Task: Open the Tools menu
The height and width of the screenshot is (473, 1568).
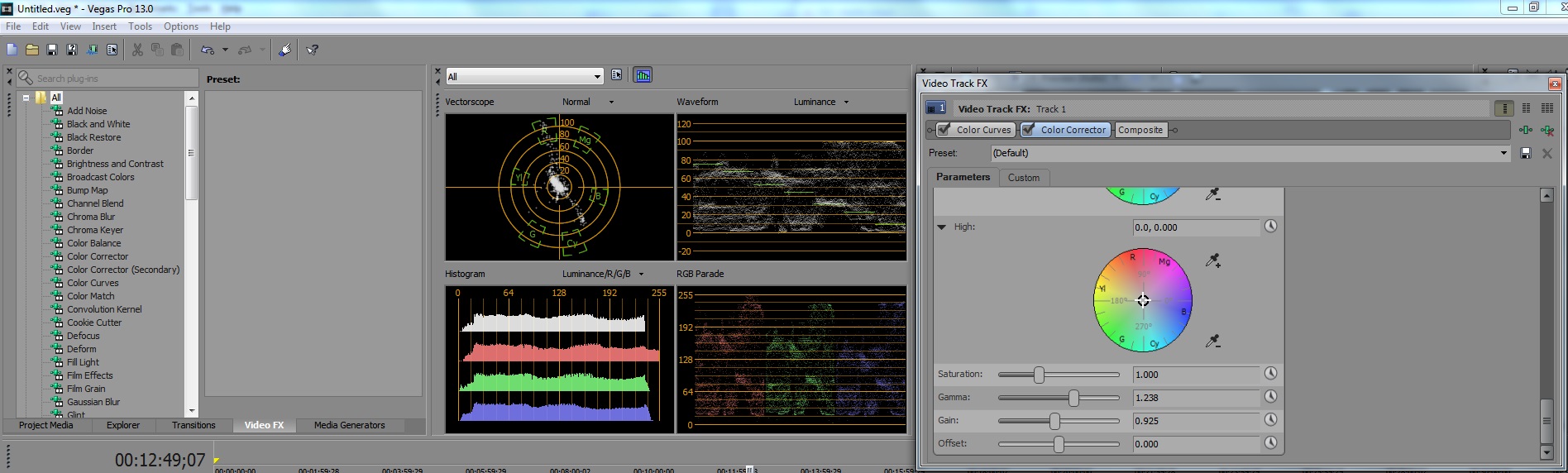Action: 140,26
